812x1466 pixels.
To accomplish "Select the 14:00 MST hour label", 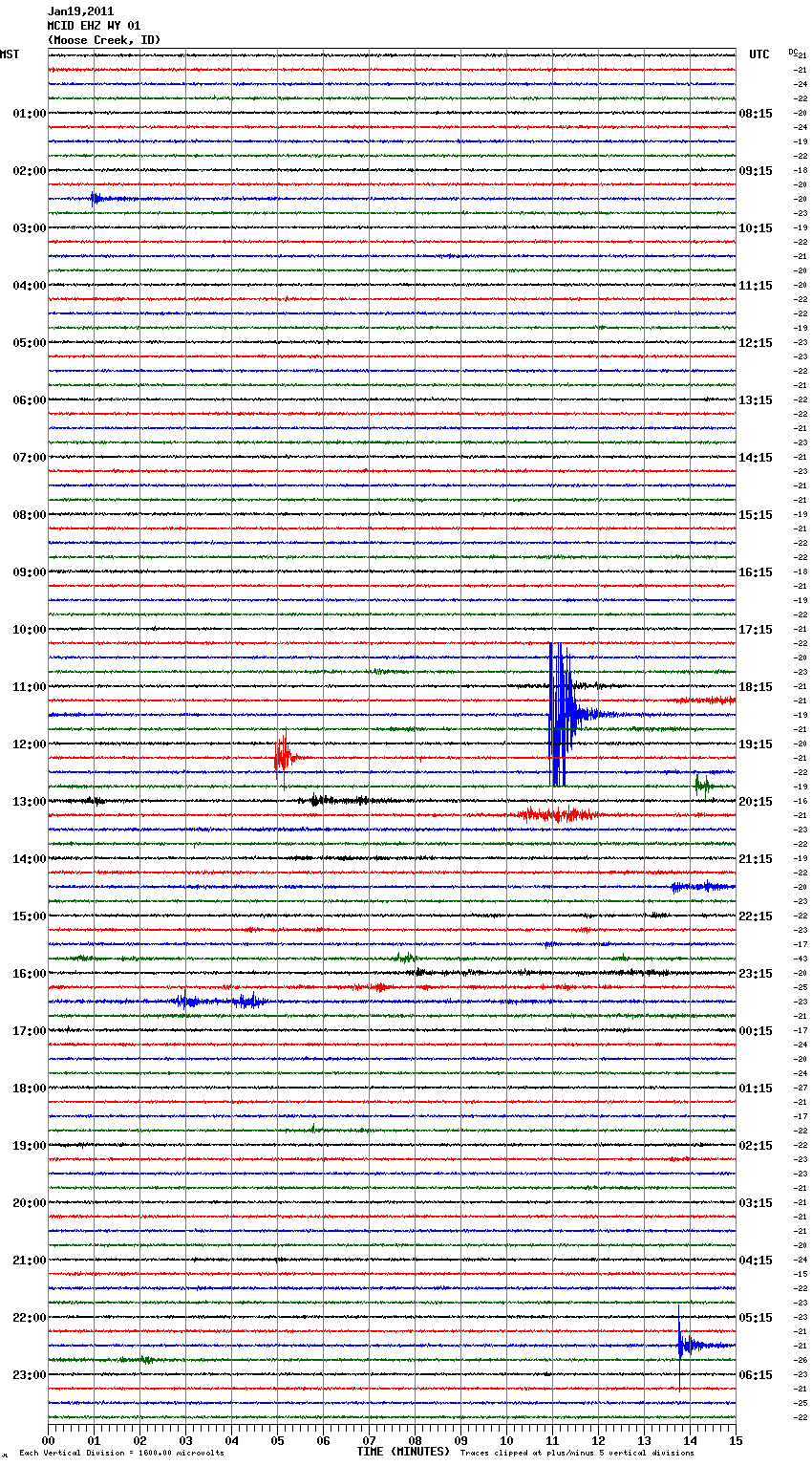I will (29, 859).
